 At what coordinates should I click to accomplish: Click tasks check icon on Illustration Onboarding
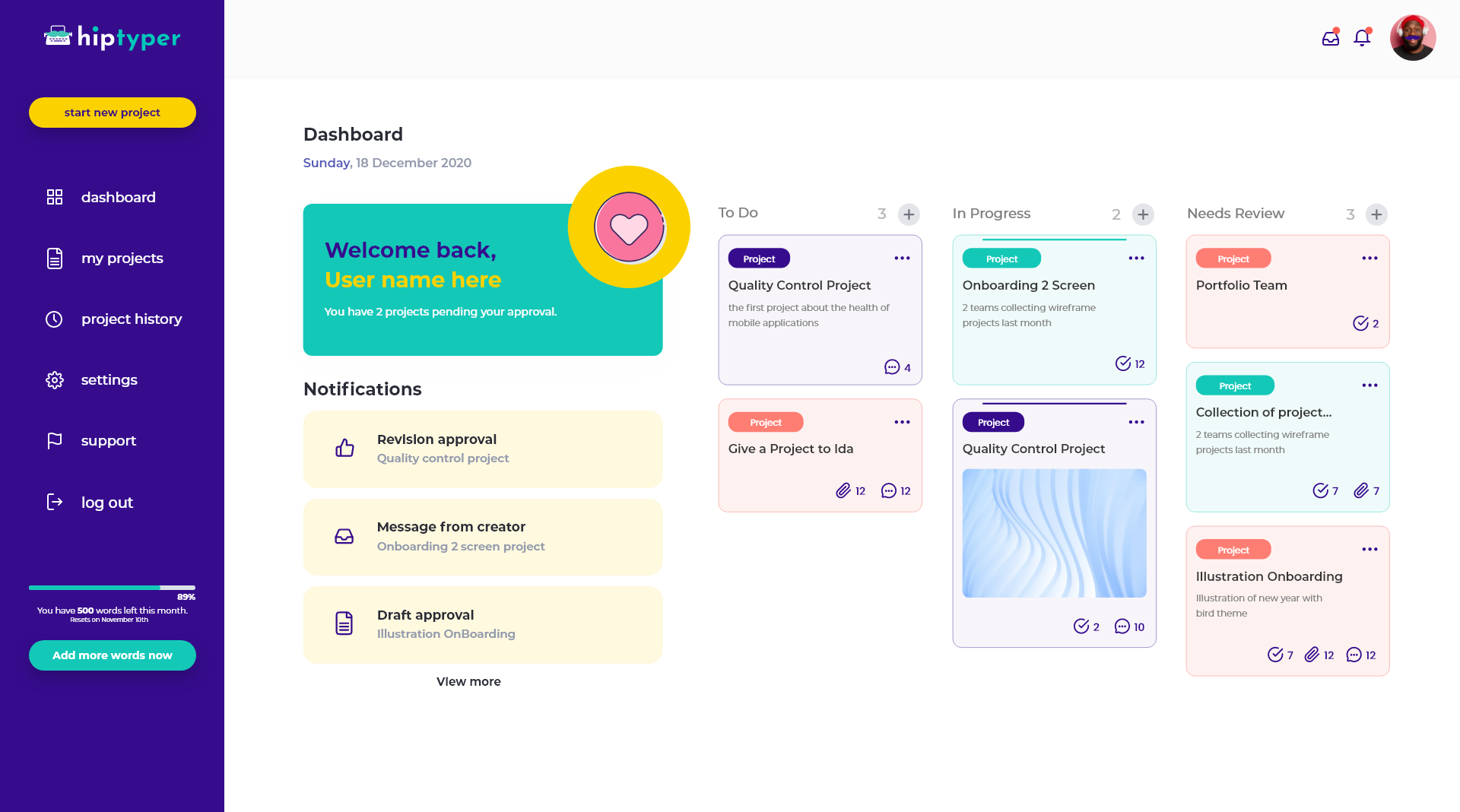pyautogui.click(x=1276, y=655)
